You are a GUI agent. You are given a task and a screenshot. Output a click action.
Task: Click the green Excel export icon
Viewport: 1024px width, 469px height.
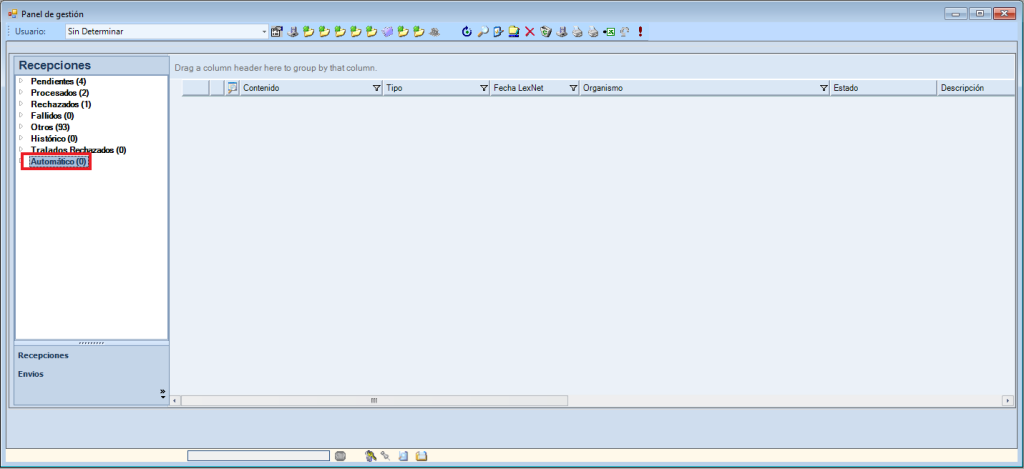click(x=608, y=32)
